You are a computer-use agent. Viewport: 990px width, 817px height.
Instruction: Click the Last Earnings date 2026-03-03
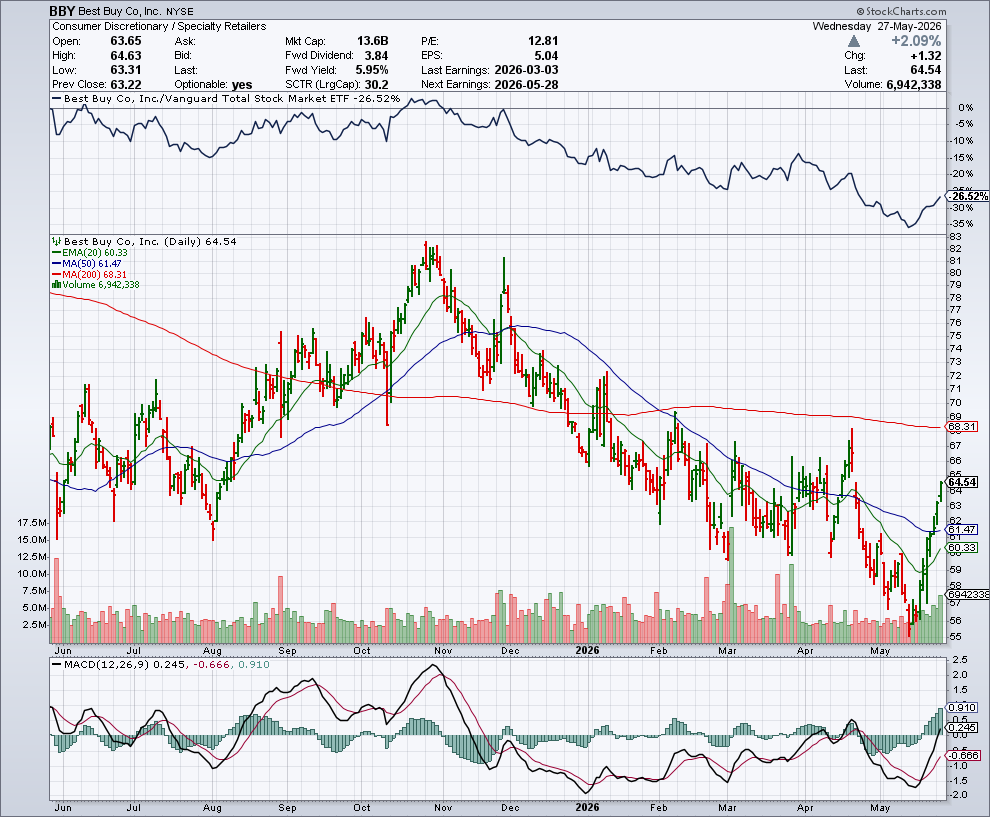point(527,70)
